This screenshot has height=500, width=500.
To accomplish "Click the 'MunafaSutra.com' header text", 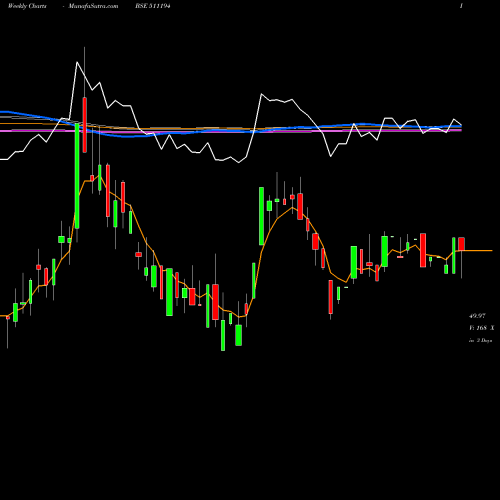I will (93, 6).
